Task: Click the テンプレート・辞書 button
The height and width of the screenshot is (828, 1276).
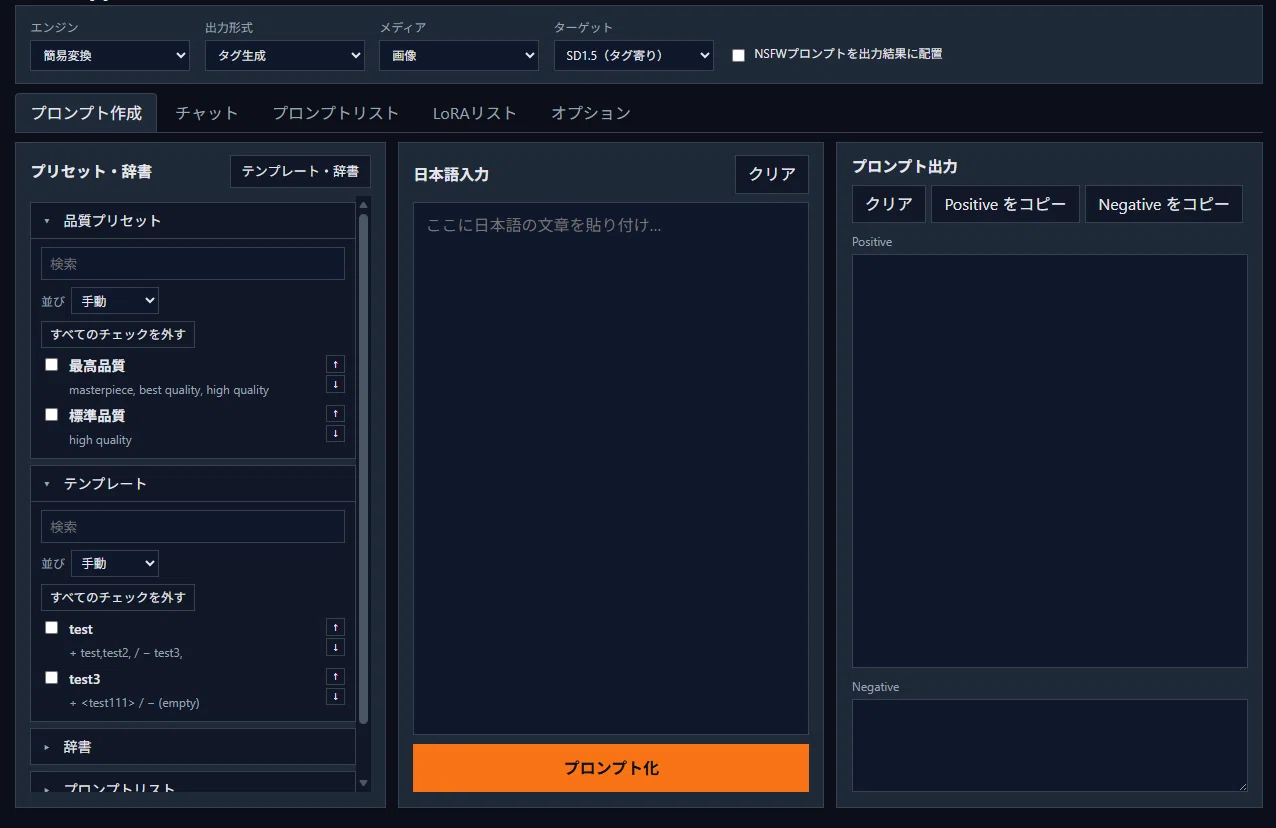Action: click(300, 171)
